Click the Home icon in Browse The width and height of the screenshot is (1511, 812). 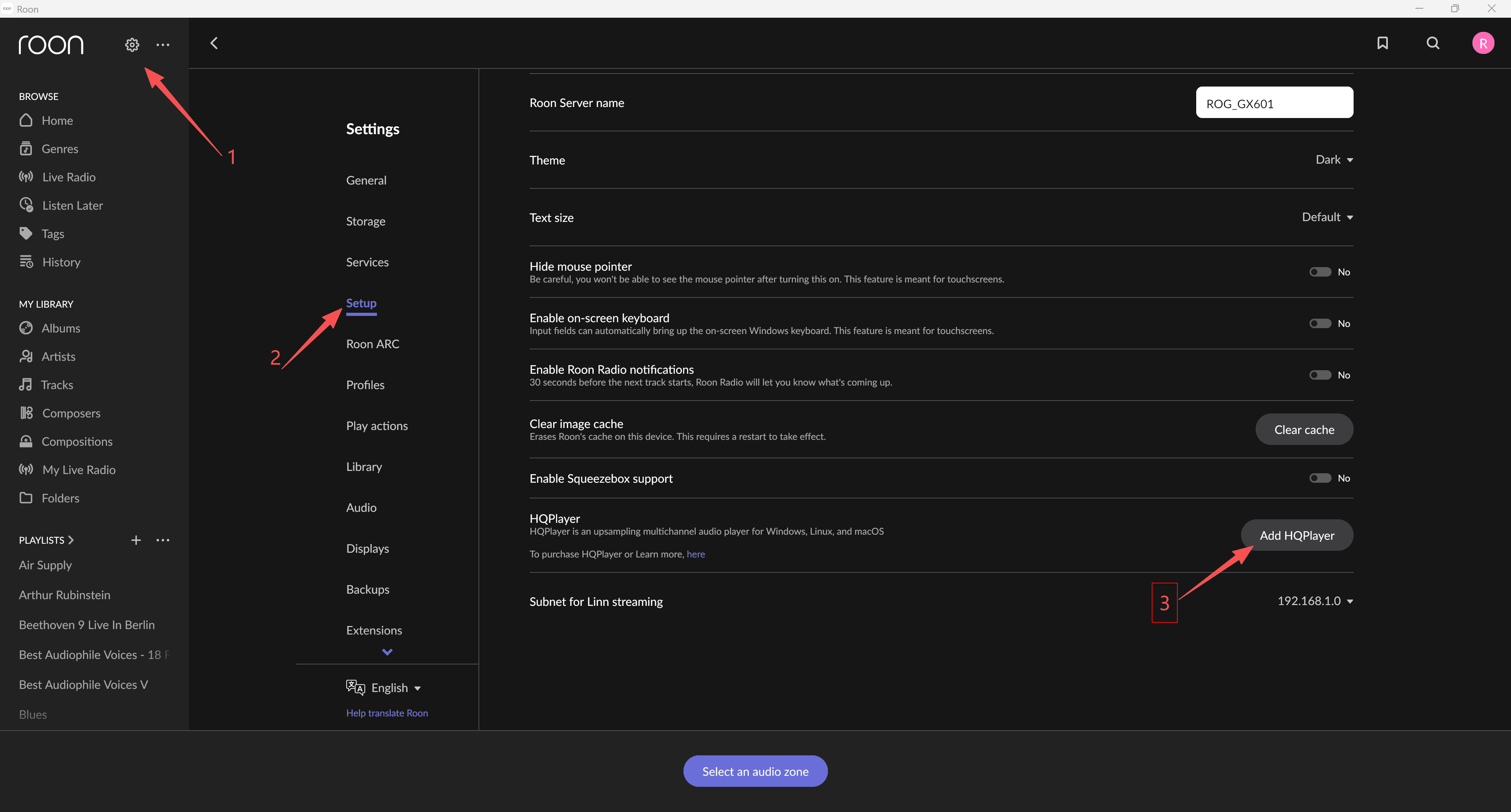(x=26, y=120)
